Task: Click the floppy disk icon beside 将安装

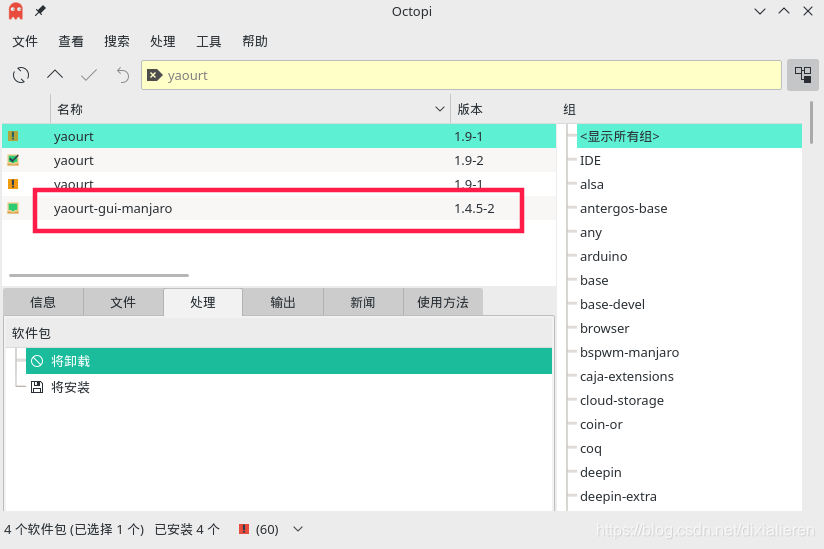Action: [x=37, y=387]
